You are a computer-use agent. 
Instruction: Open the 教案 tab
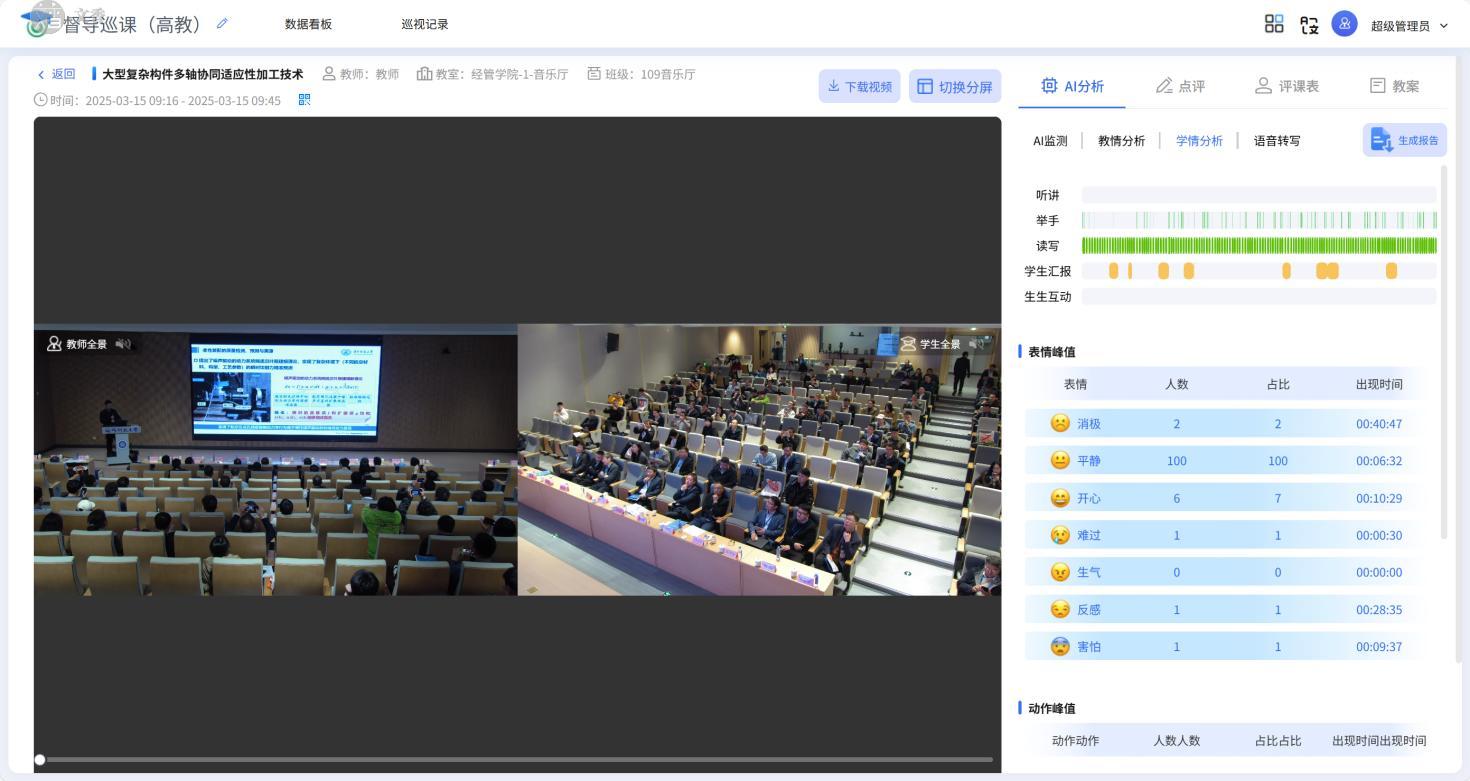coord(1394,86)
